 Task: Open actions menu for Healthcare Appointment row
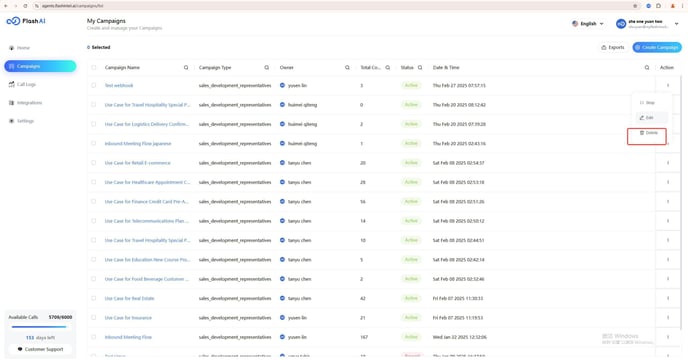(x=668, y=182)
